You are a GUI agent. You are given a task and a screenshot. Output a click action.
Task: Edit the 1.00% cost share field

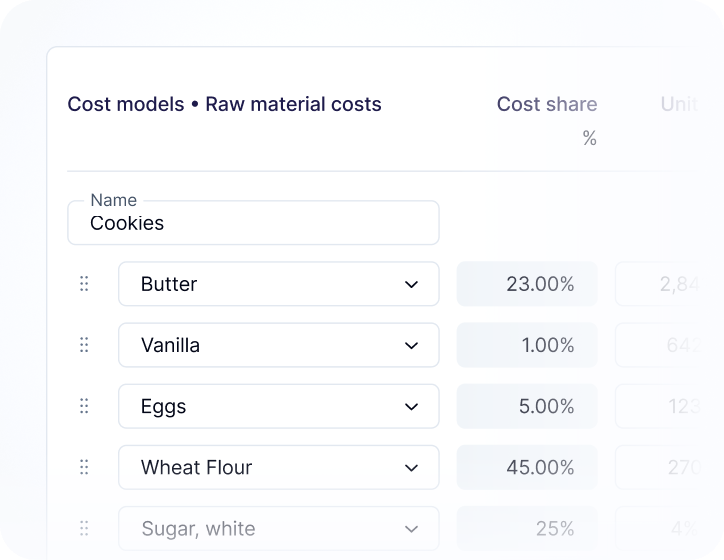click(527, 345)
